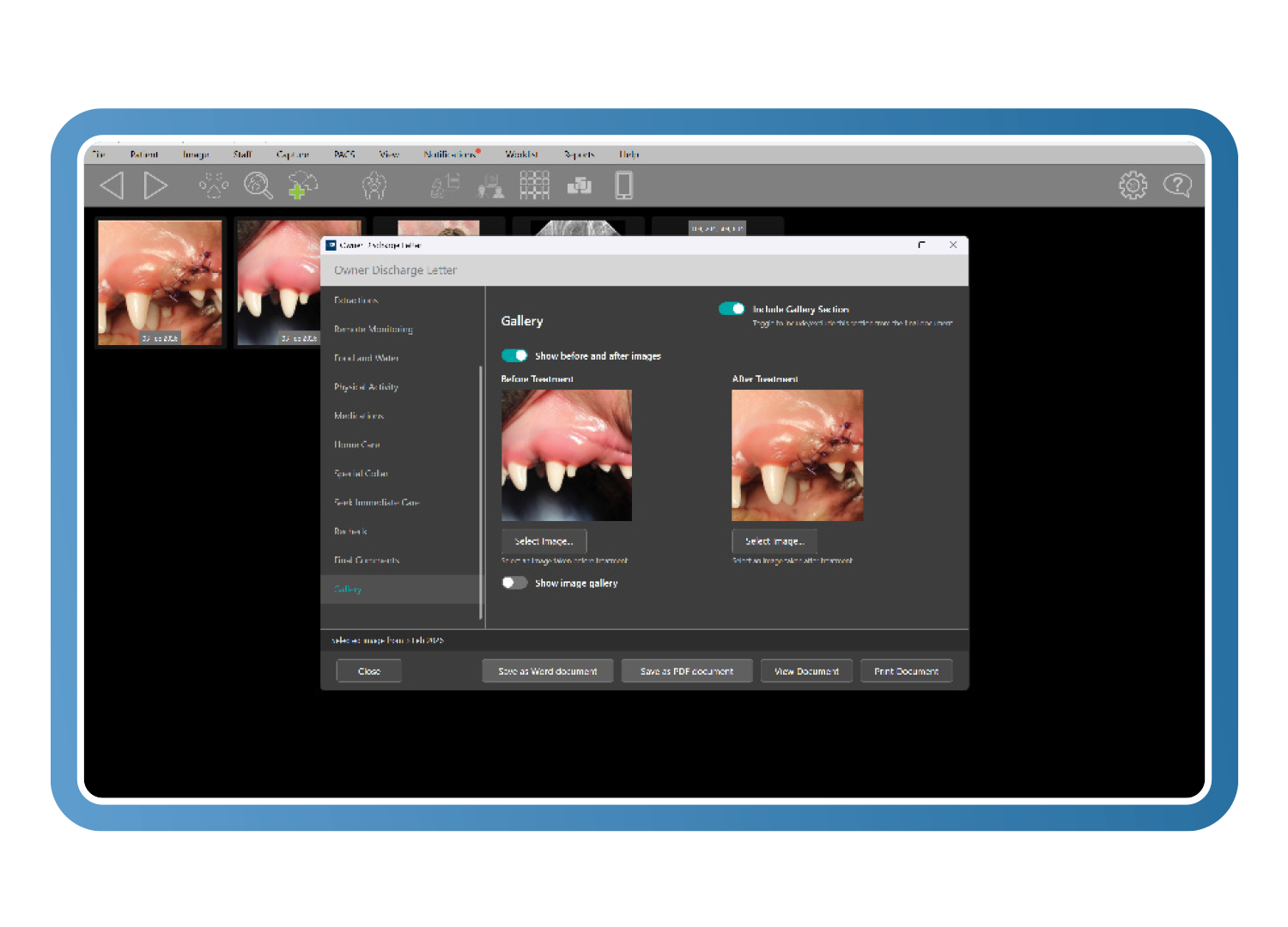The image size is (1288, 927).
Task: Click the paw print patient icon
Action: click(214, 185)
